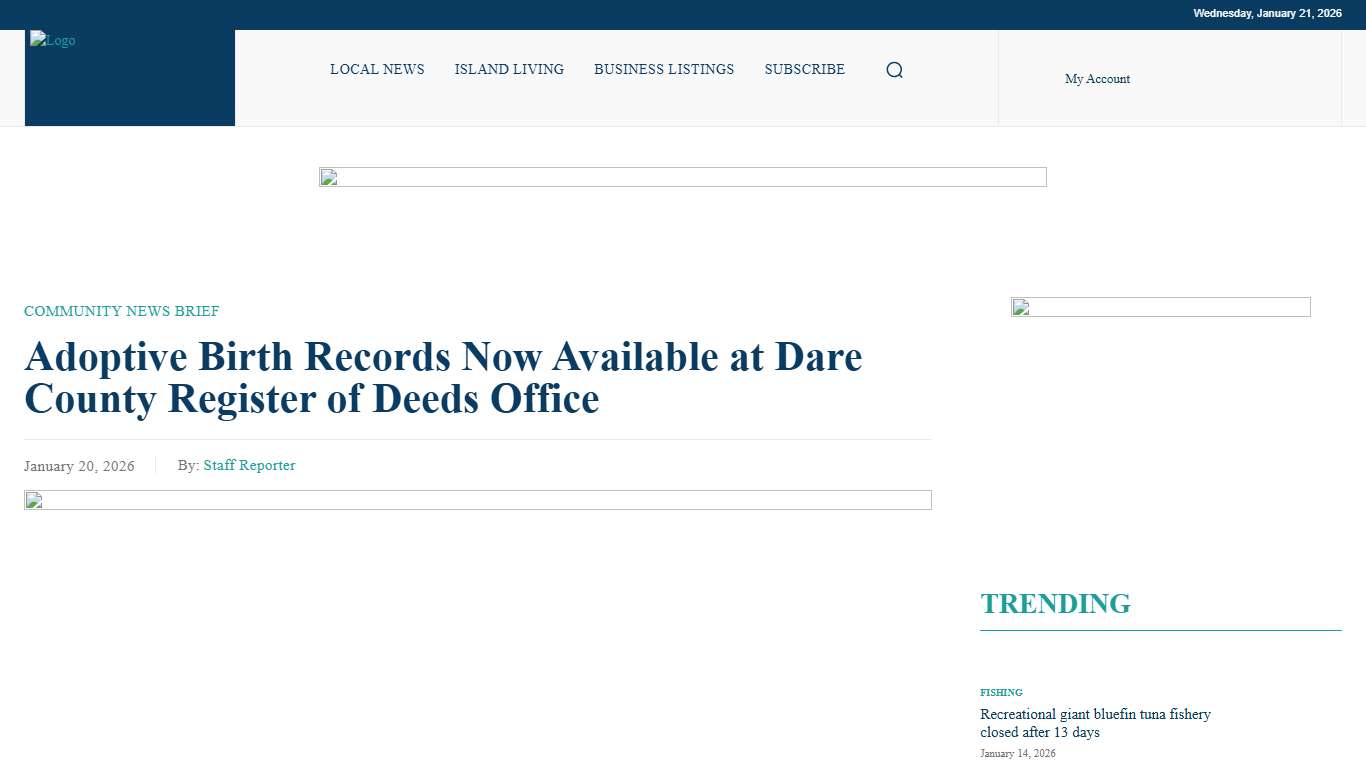
Task: Open the BUSINESS LISTINGS menu
Action: tap(664, 69)
